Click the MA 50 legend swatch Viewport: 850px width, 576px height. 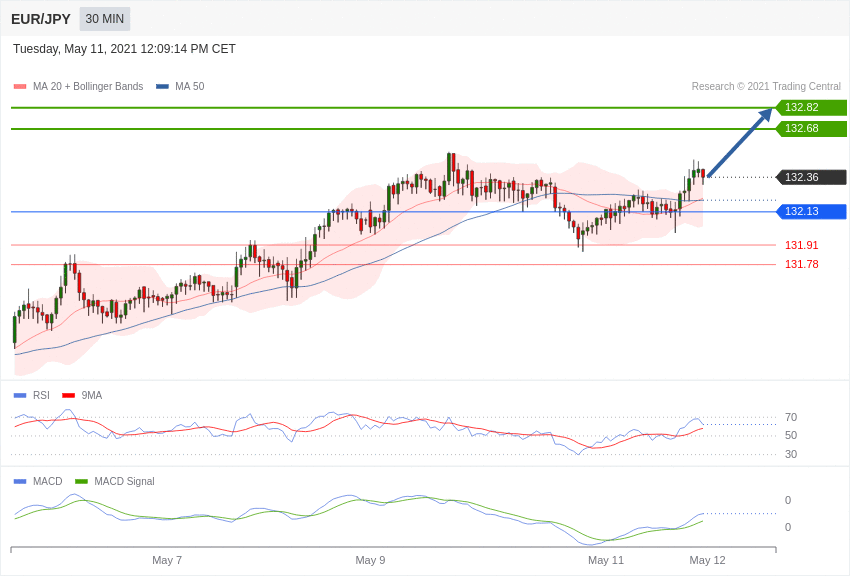[x=162, y=87]
